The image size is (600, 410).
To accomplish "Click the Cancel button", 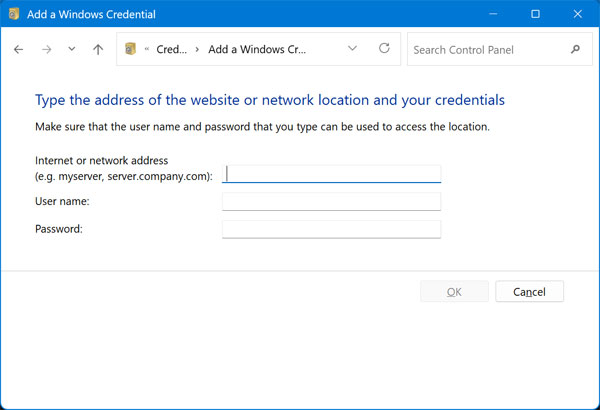I will 529,292.
